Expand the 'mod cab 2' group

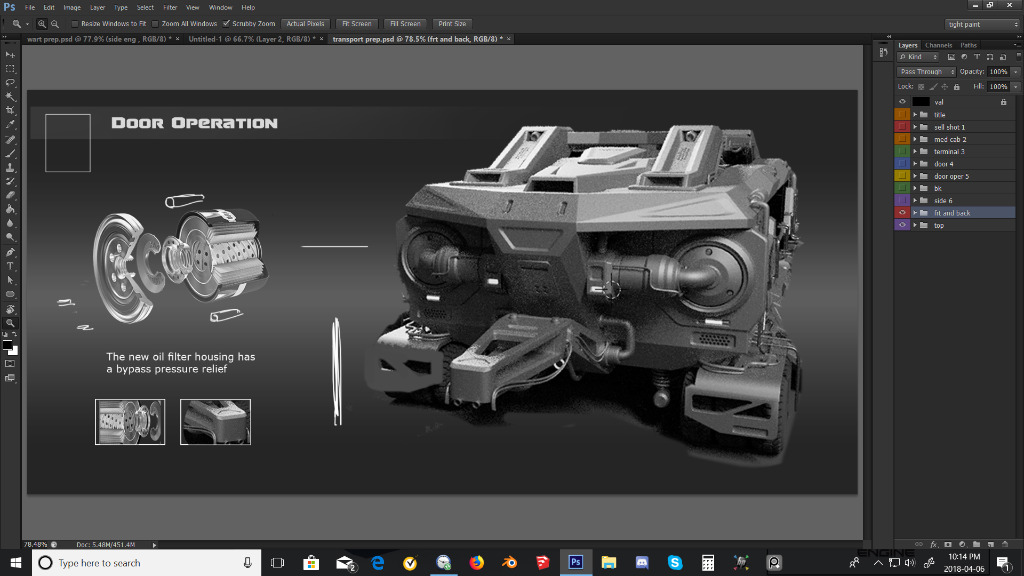(915, 139)
